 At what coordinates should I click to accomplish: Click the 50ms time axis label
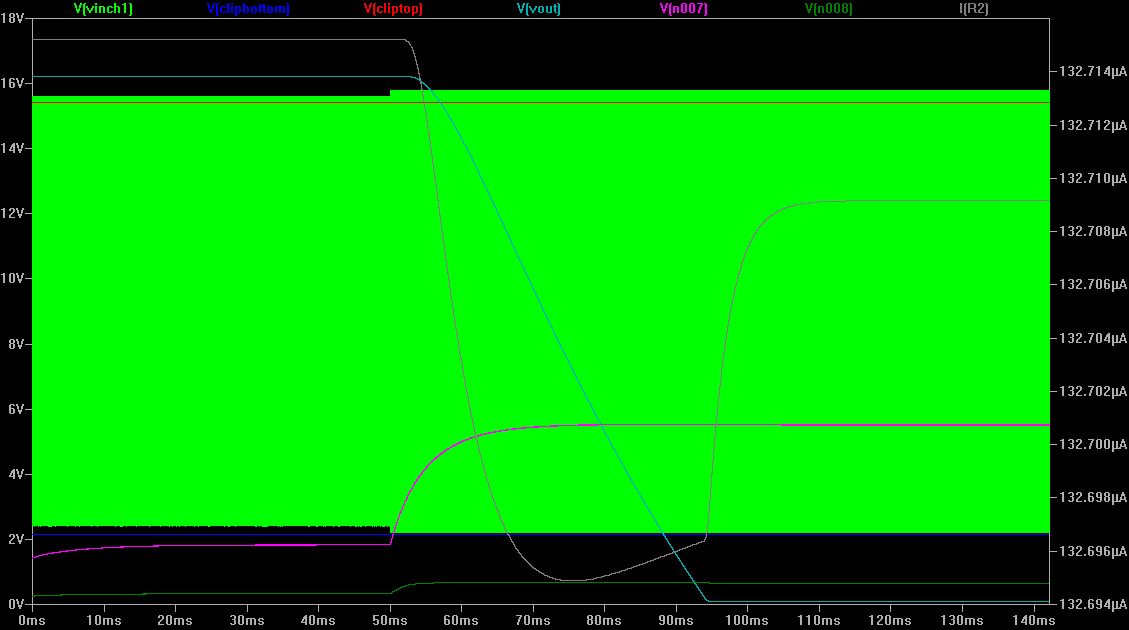coord(390,620)
